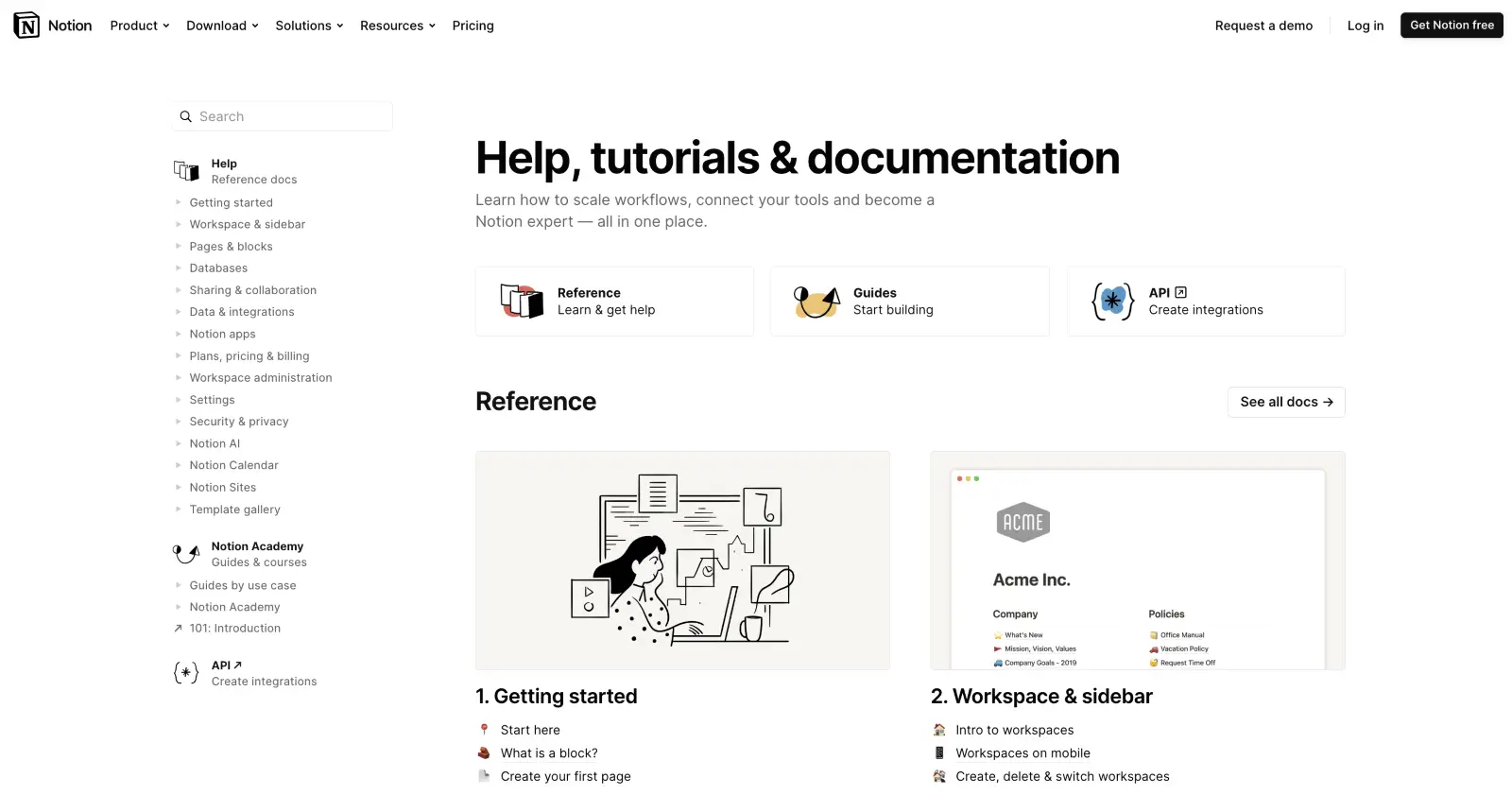The width and height of the screenshot is (1512, 795).
Task: Click Get Notion free button
Action: point(1452,26)
